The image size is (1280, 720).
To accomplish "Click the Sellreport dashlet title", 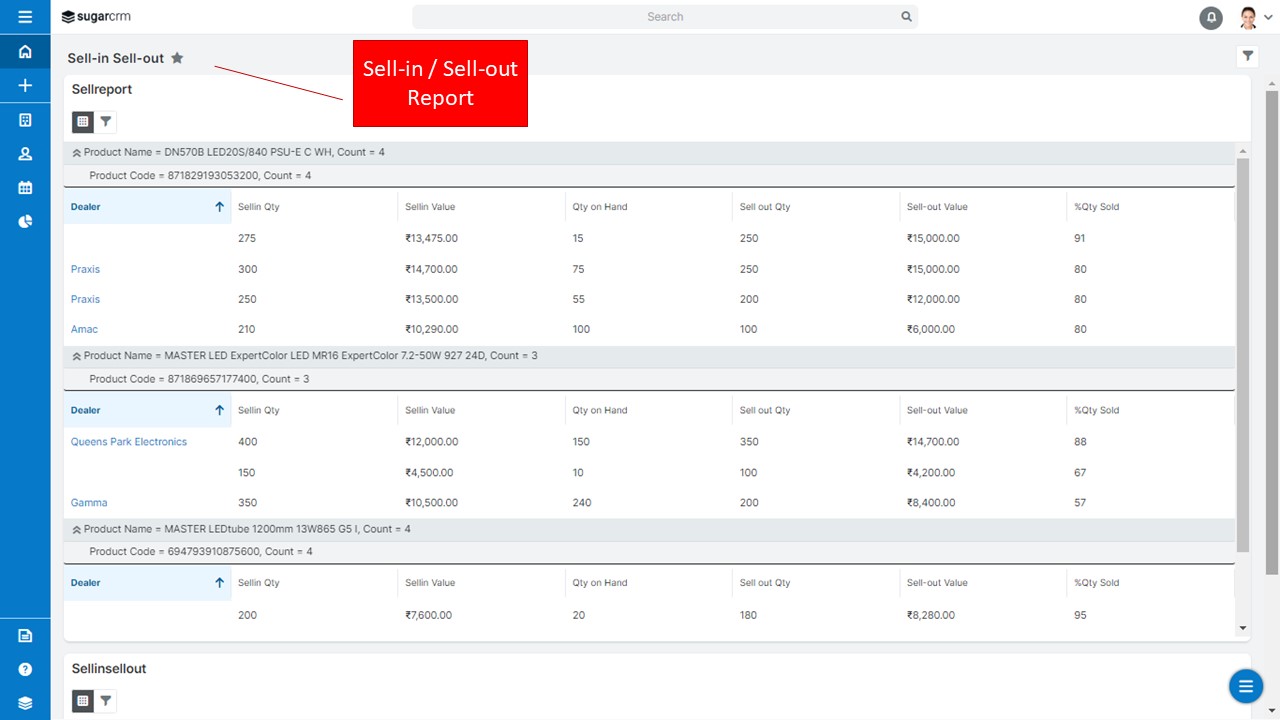I will [x=102, y=89].
